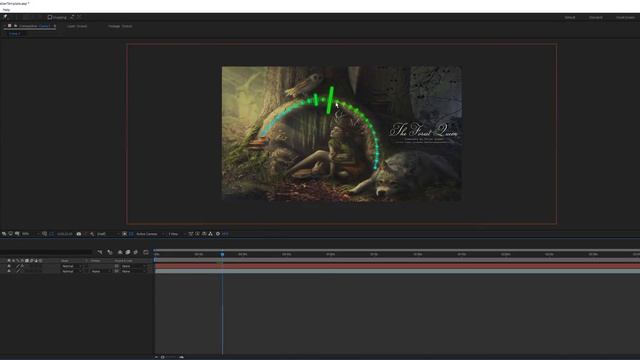Click the Parent & Link column header
Image resolution: width=640 pixels, height=360 pixels.
123,260
